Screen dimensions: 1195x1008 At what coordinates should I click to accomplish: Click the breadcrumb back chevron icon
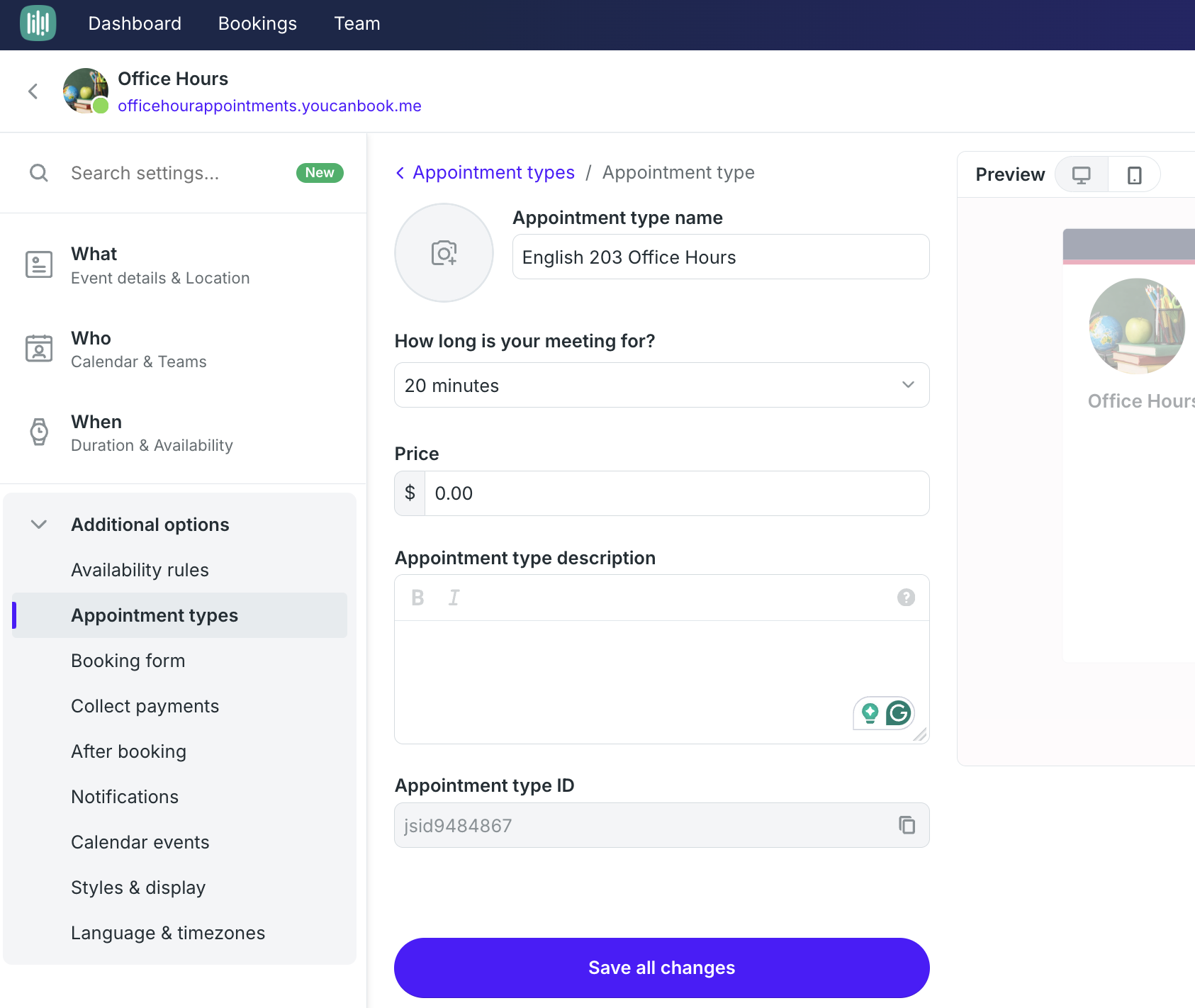[x=400, y=173]
